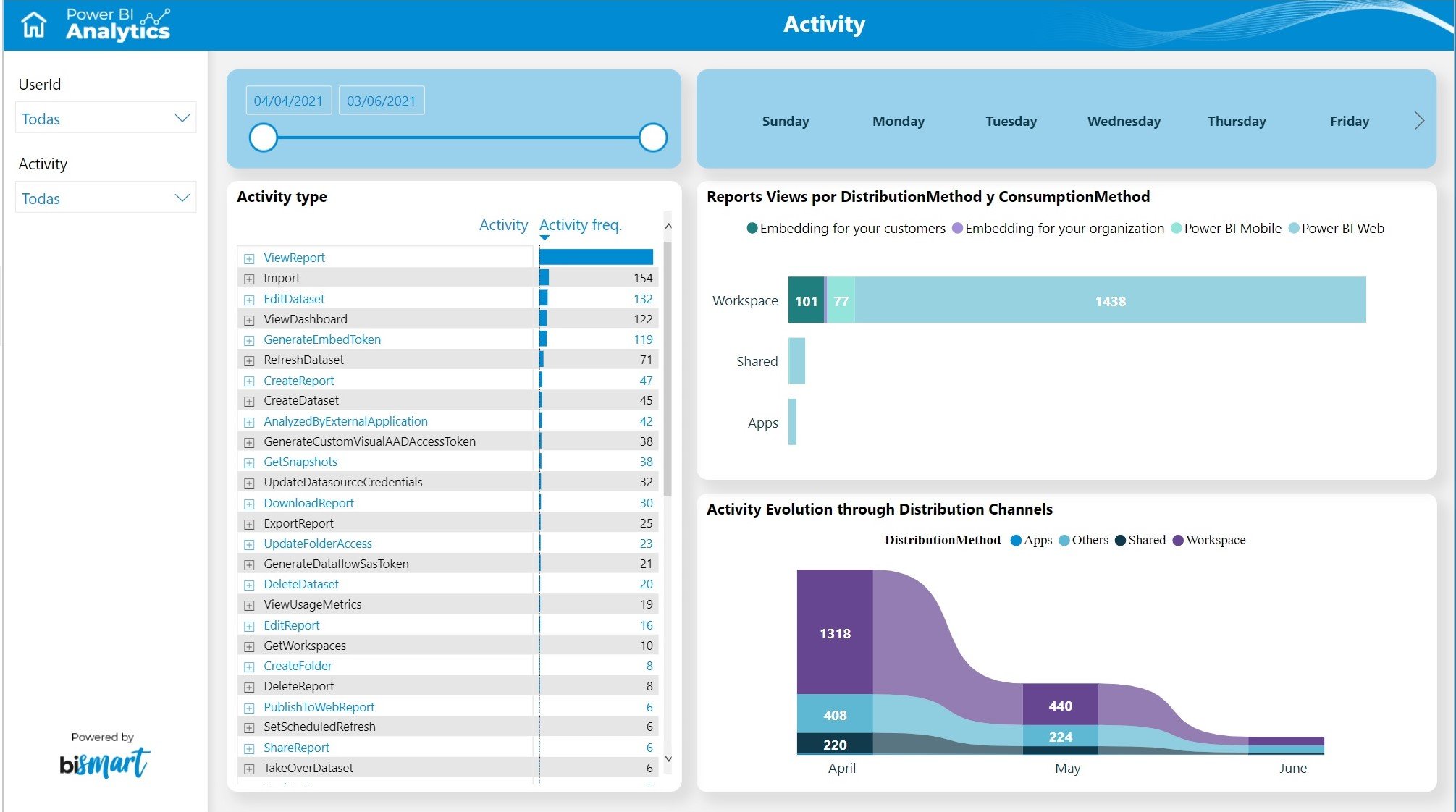Viewport: 1456px width, 812px height.
Task: Click the home icon in header
Action: pyautogui.click(x=33, y=25)
